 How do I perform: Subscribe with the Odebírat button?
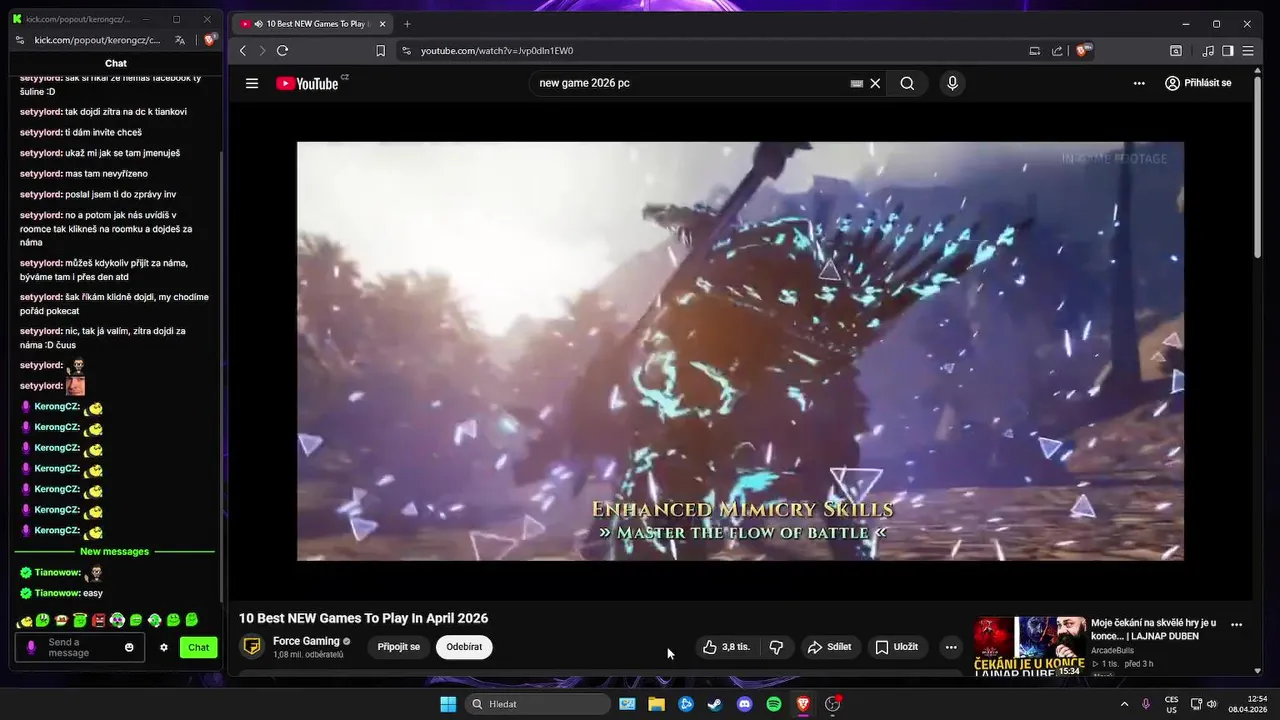pyautogui.click(x=464, y=647)
